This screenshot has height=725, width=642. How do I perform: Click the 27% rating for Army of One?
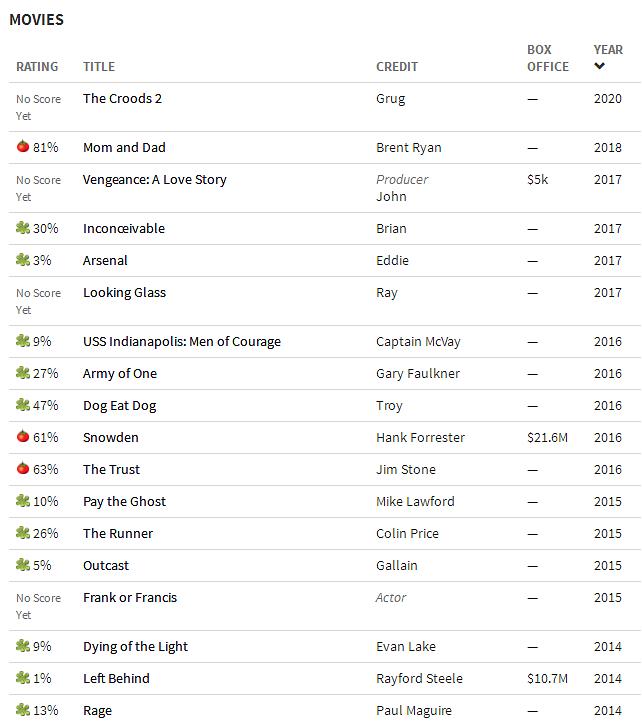point(45,373)
